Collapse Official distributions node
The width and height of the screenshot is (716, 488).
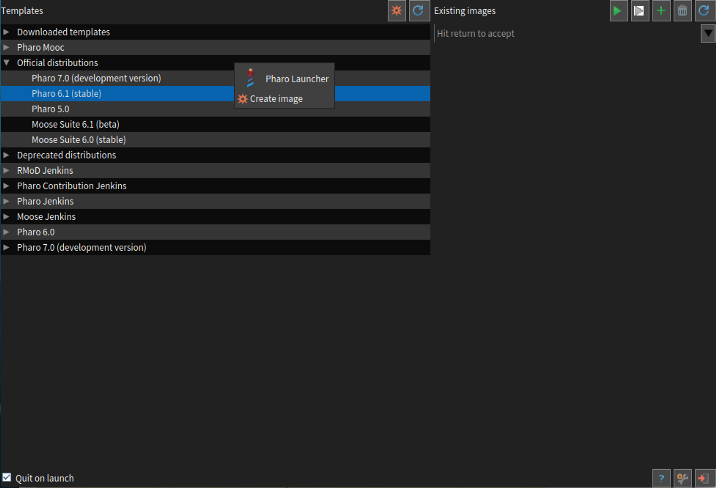pyautogui.click(x=6, y=63)
